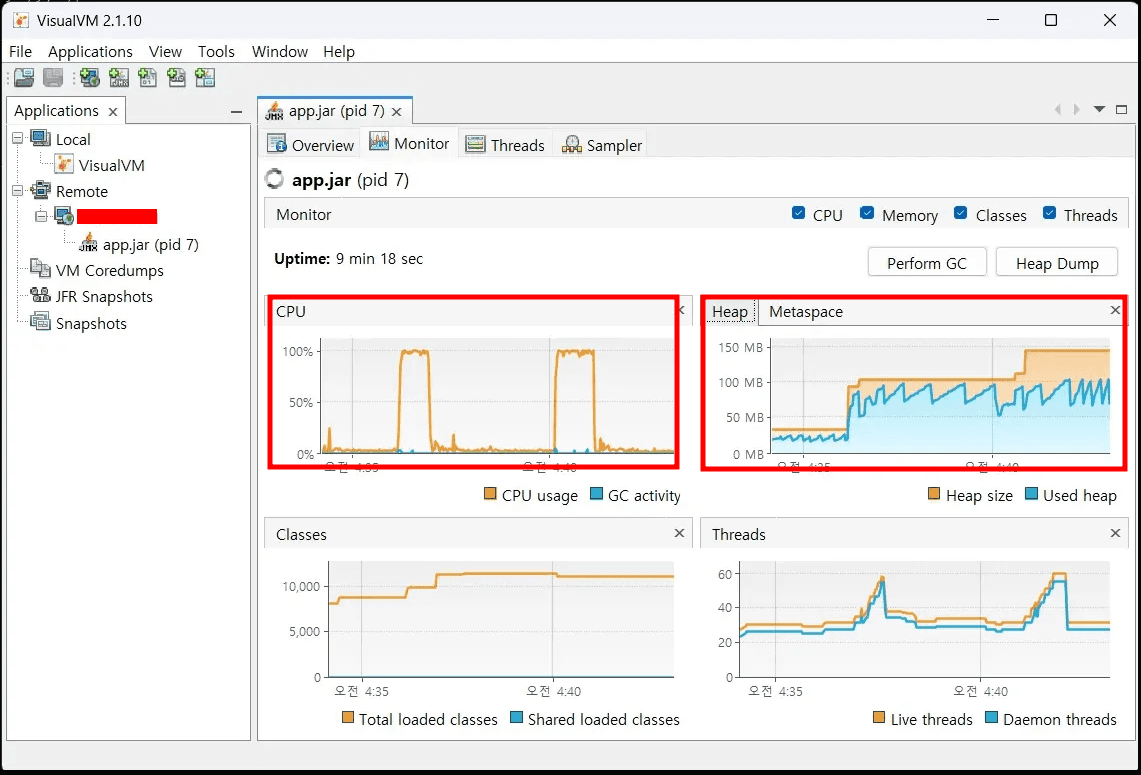This screenshot has width=1141, height=775.
Task: Select JFR Snapshots node icon
Action: 40,297
